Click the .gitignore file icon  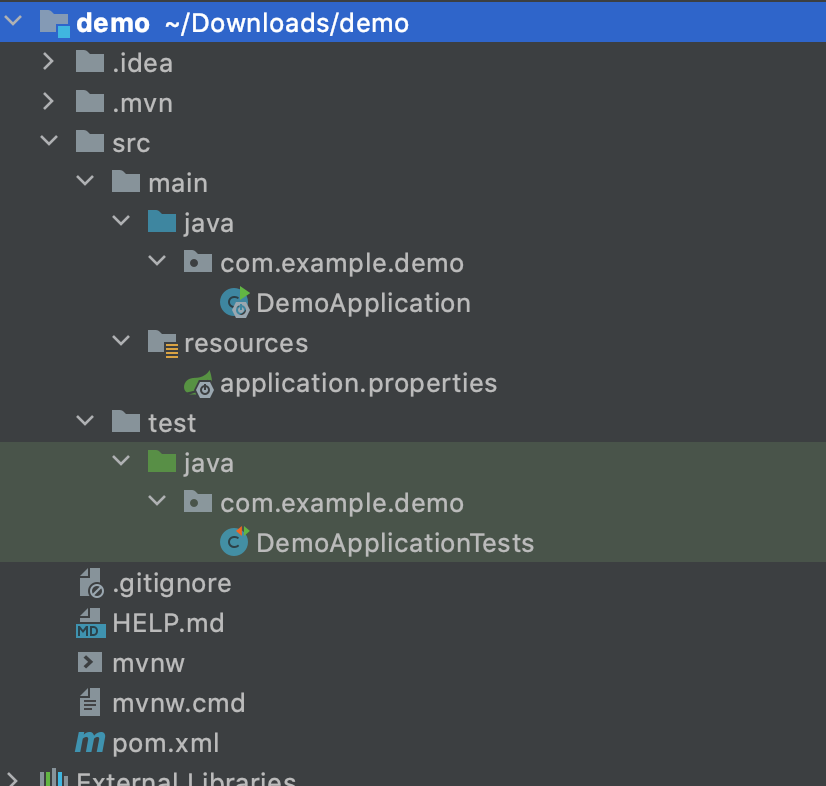click(x=91, y=583)
